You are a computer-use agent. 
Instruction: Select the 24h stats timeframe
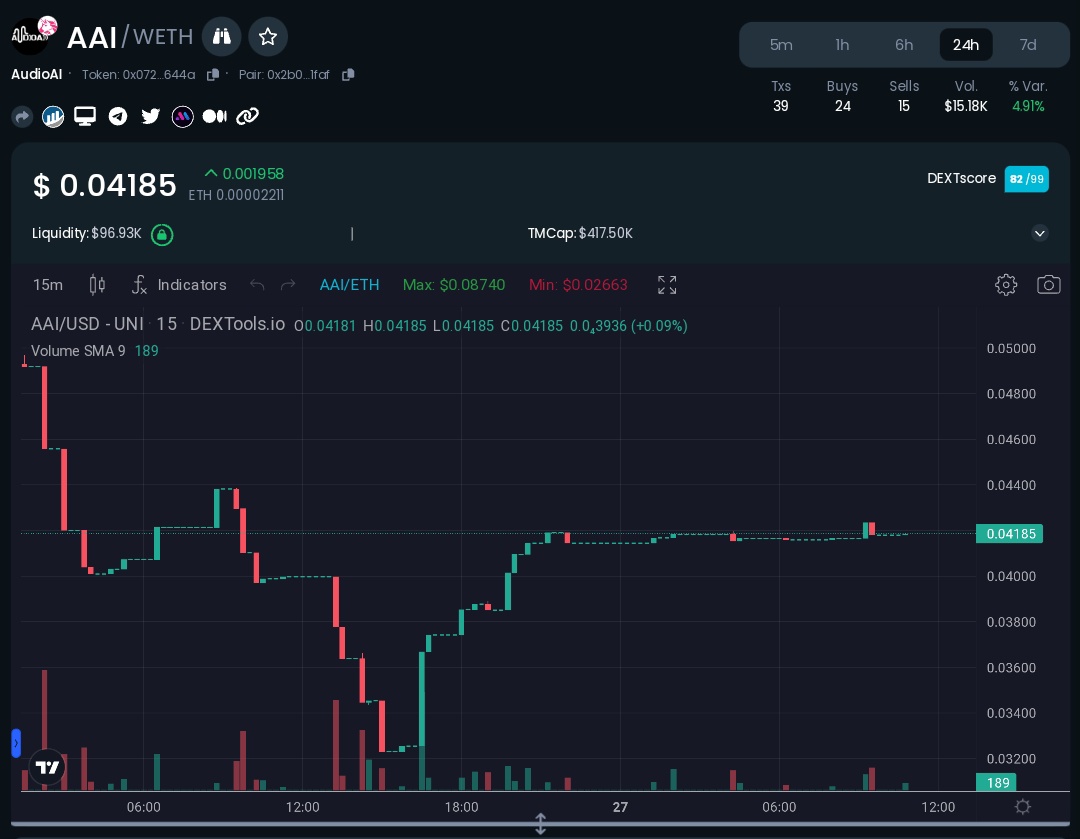click(x=966, y=45)
